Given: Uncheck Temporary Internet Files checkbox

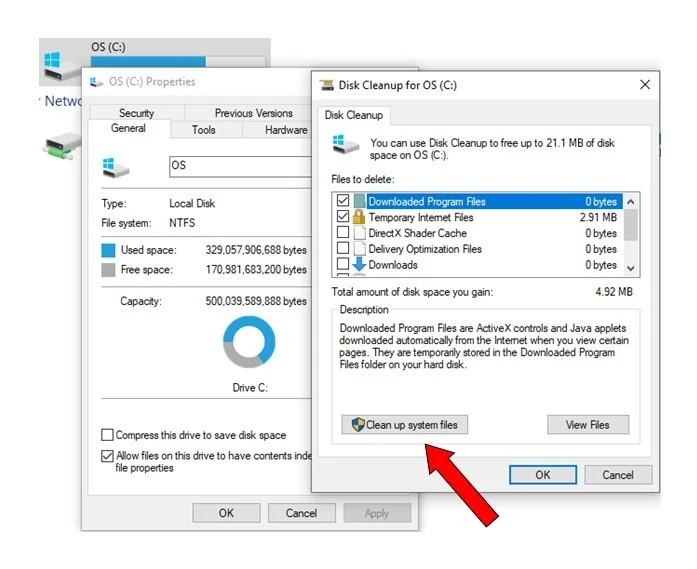Looking at the screenshot, I should 343,216.
